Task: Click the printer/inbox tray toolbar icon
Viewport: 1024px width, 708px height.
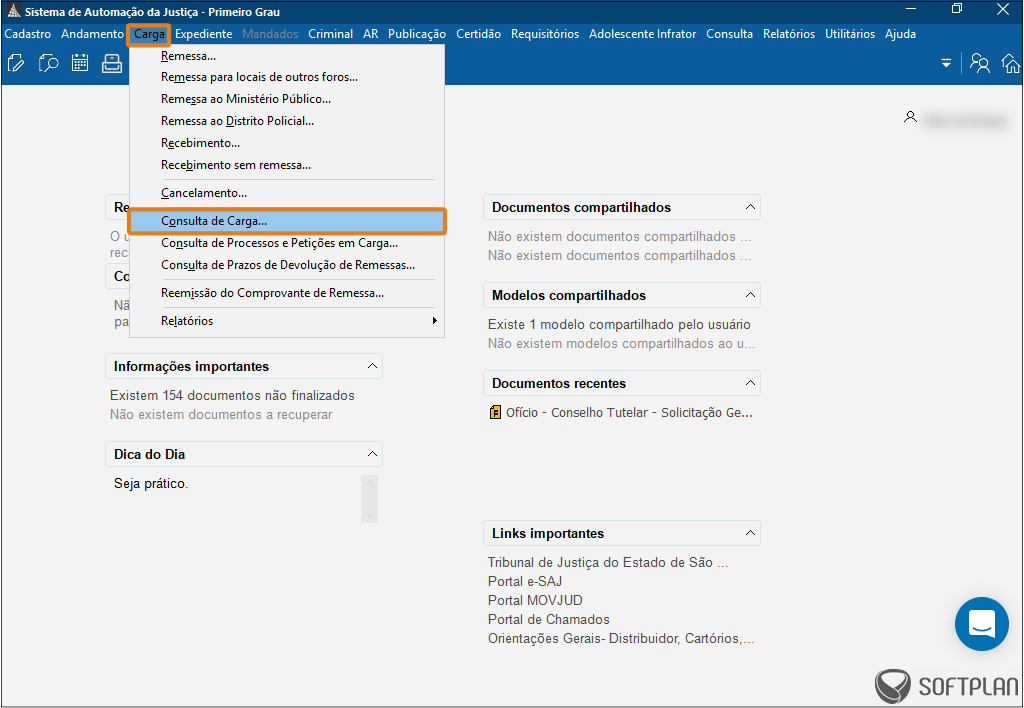Action: coord(112,63)
